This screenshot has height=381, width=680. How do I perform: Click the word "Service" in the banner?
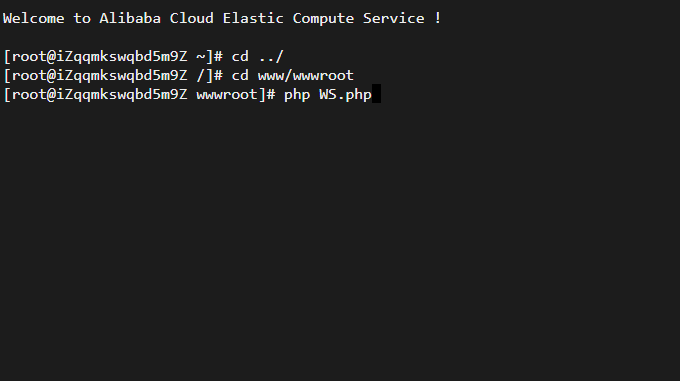click(394, 18)
